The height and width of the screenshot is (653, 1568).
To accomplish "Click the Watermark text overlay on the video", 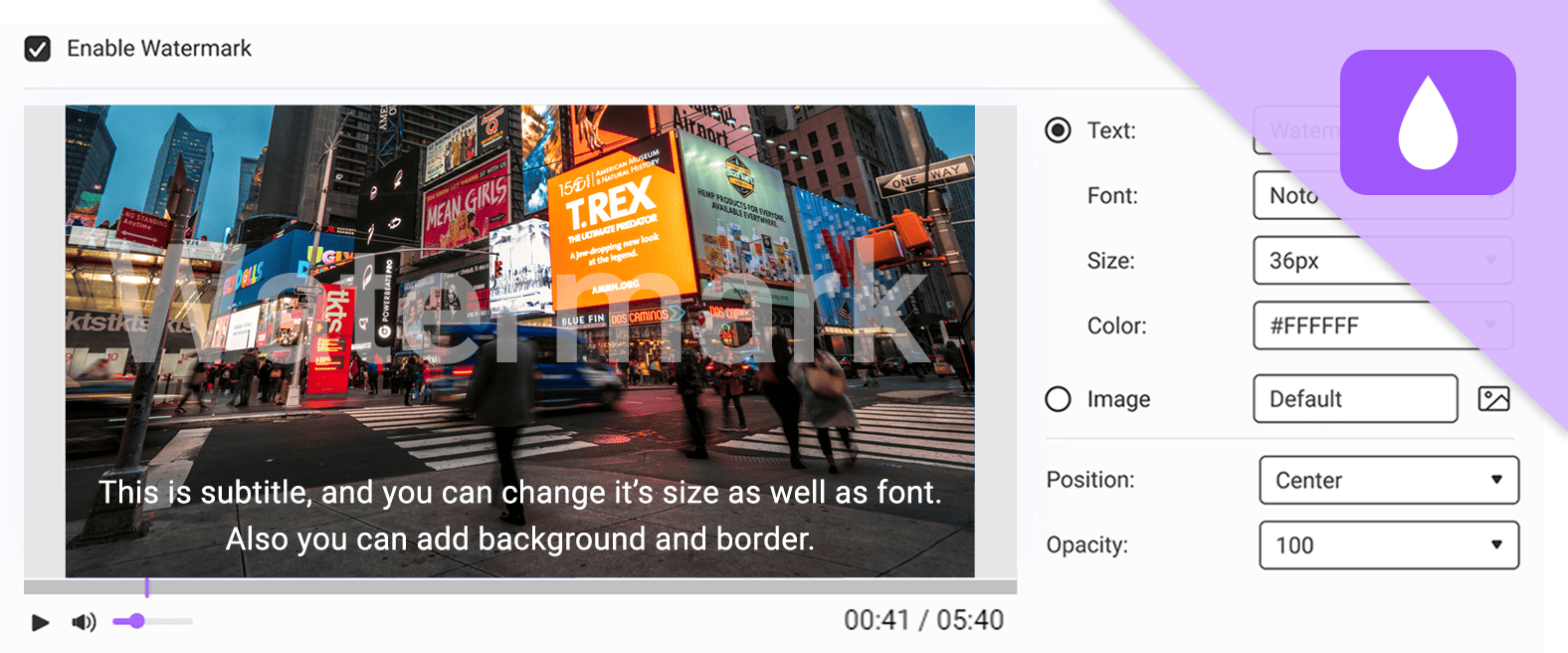I will [x=519, y=301].
